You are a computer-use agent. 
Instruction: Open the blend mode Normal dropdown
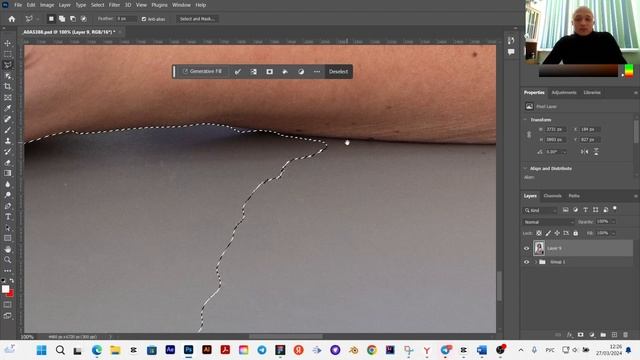(548, 222)
